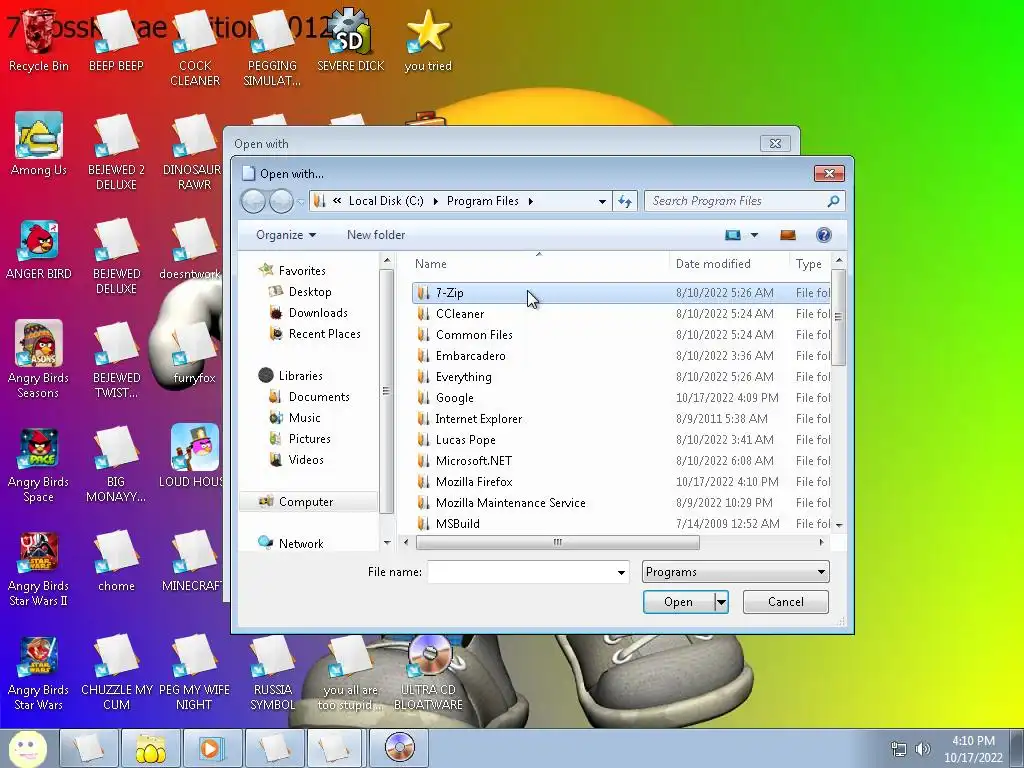Select Network in the navigation pane
Viewport: 1024px width, 768px height.
(x=300, y=543)
